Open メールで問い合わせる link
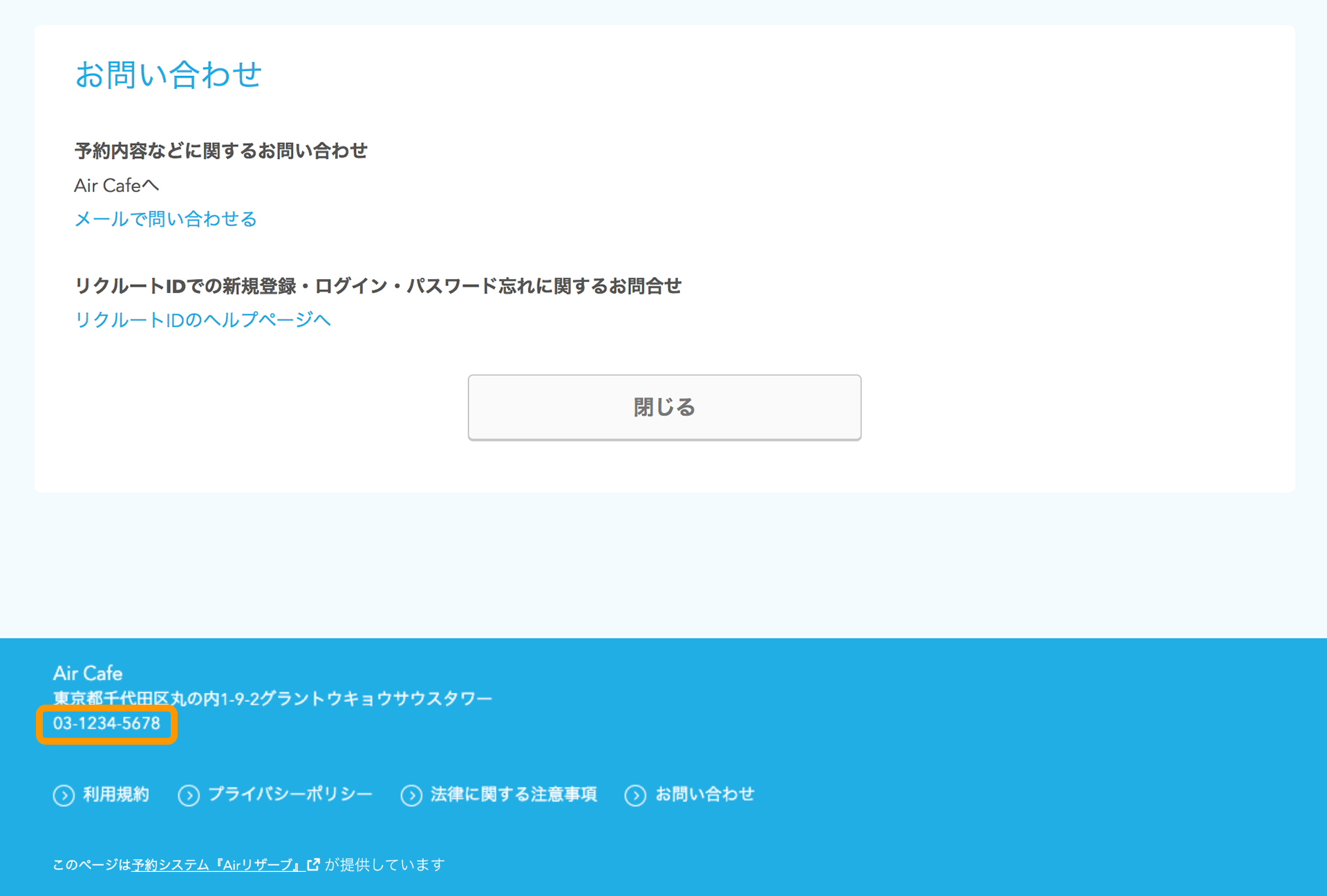Image resolution: width=1327 pixels, height=896 pixels. pos(165,218)
